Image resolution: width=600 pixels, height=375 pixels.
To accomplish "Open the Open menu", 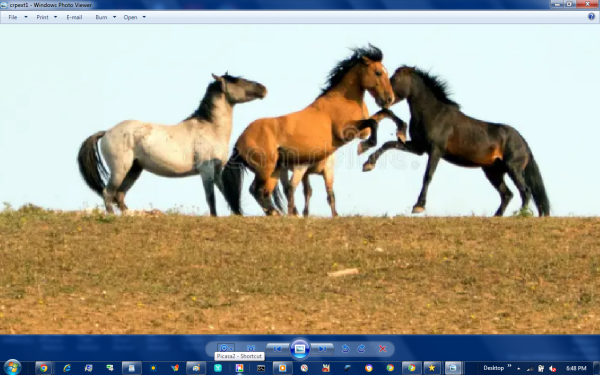I will click(134, 17).
